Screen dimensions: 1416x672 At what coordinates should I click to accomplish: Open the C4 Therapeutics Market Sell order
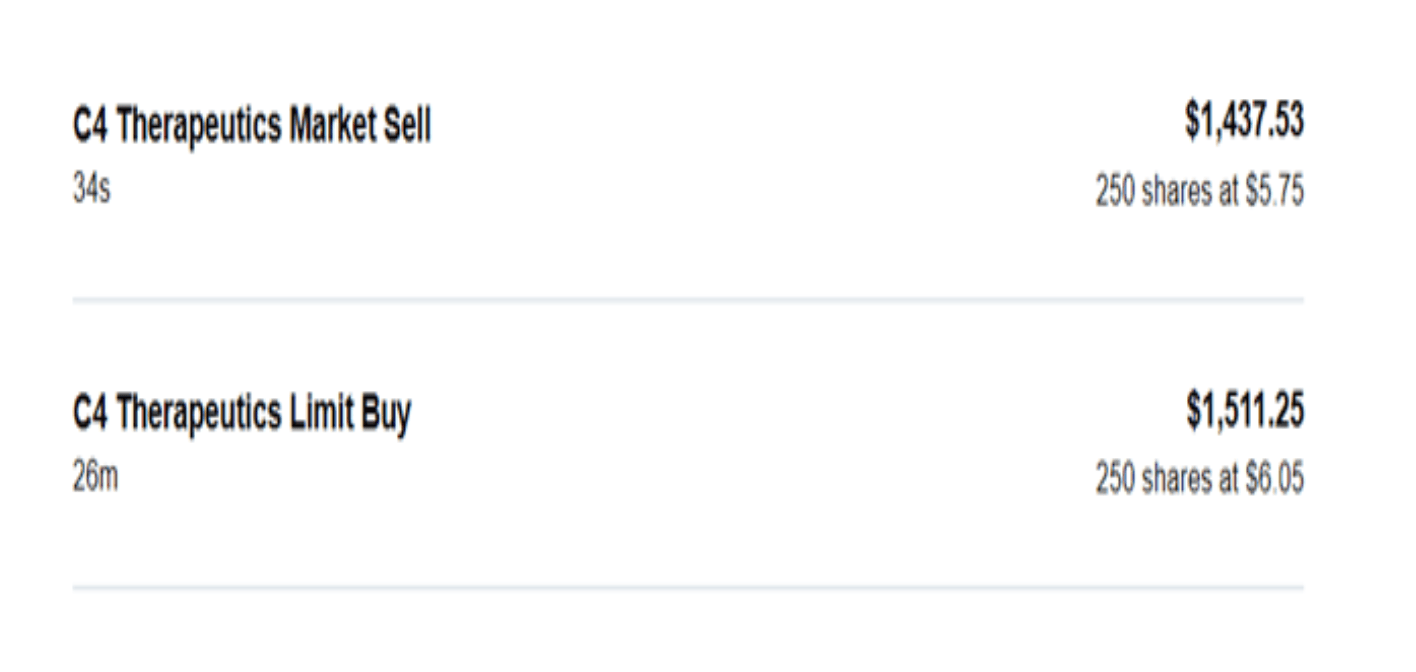click(252, 128)
